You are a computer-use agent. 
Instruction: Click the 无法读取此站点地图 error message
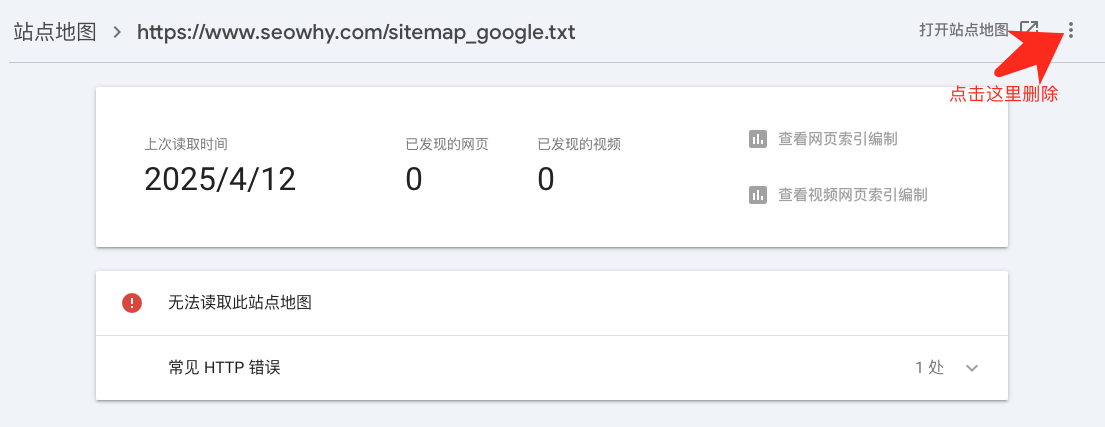tap(240, 302)
